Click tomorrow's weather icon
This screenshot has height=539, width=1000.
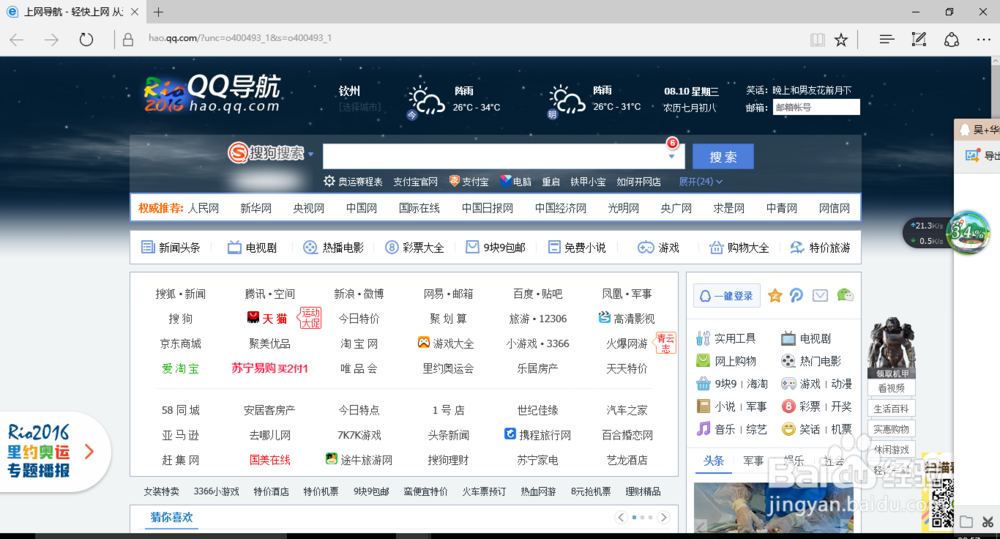566,101
